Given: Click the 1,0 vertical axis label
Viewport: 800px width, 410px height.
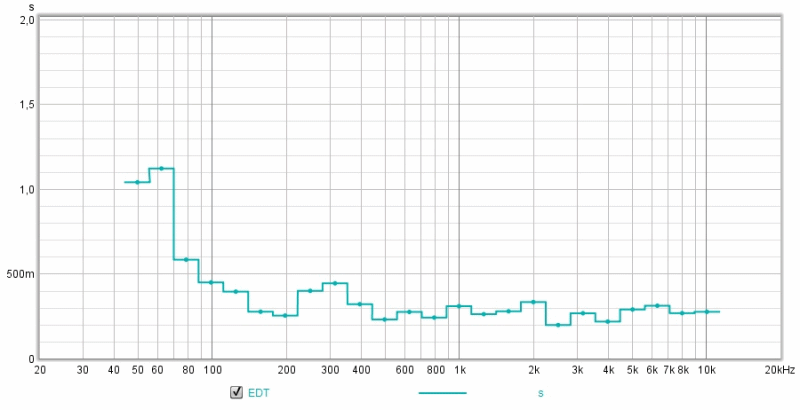Looking at the screenshot, I should coord(27,189).
